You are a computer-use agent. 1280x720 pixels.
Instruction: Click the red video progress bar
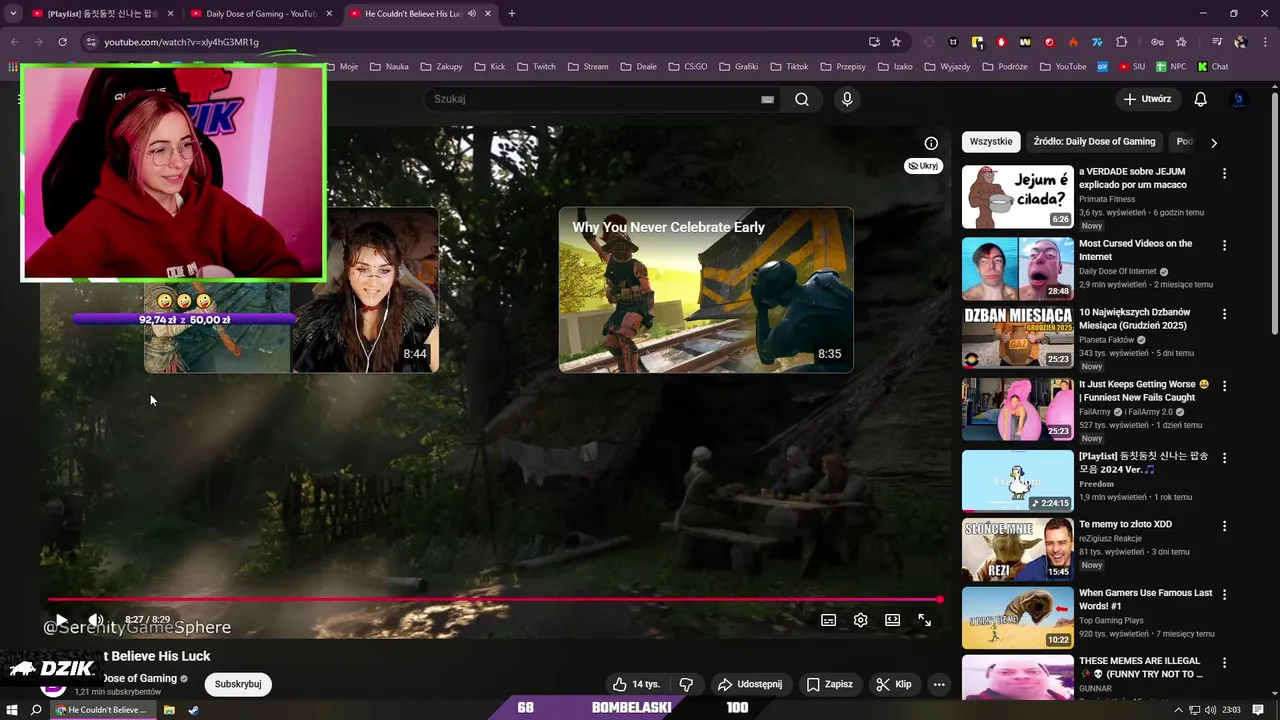tap(494, 600)
